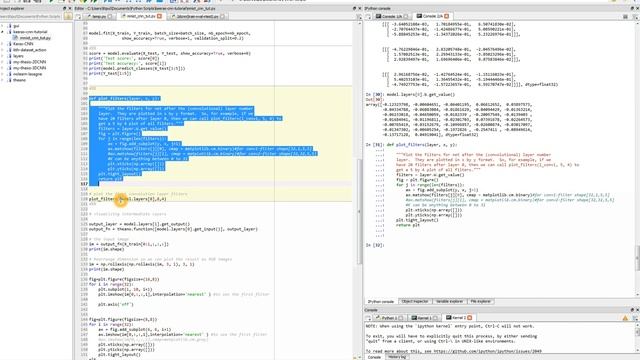The image size is (640, 360).
Task: Expand the layers project folder
Action: click(2, 56)
